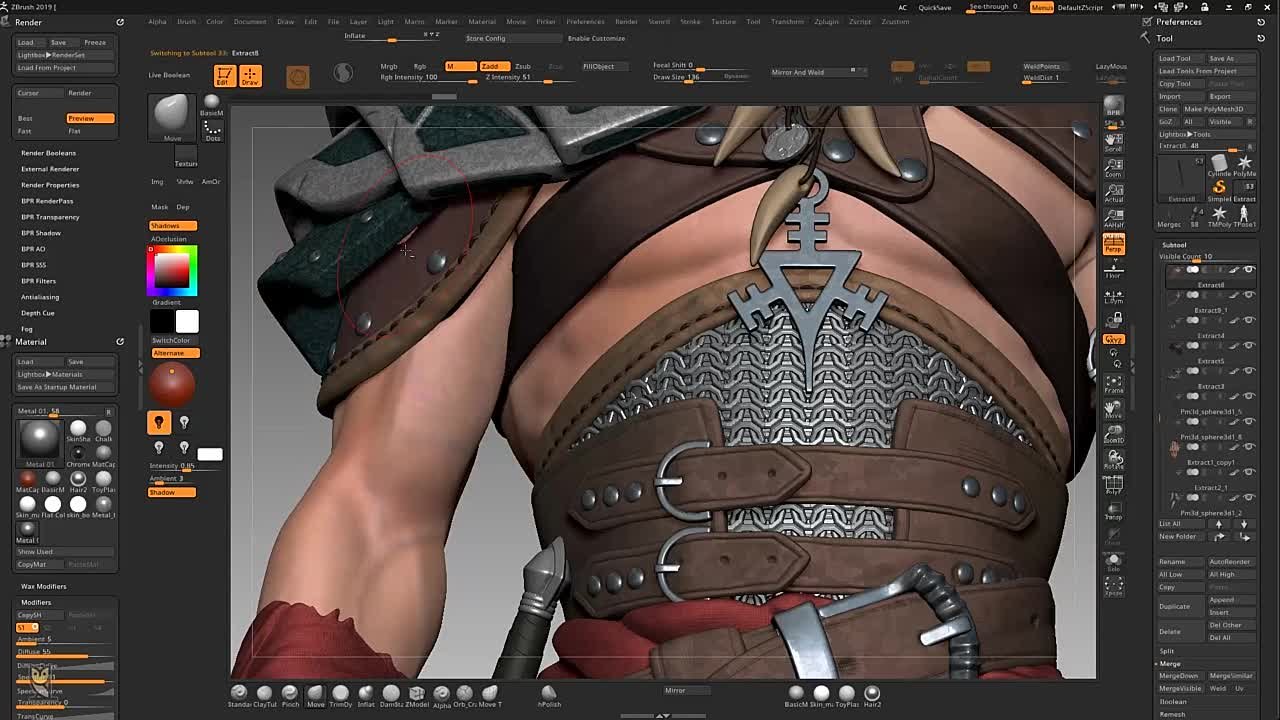
Task: Toggle the Alternate color button
Action: 175,353
